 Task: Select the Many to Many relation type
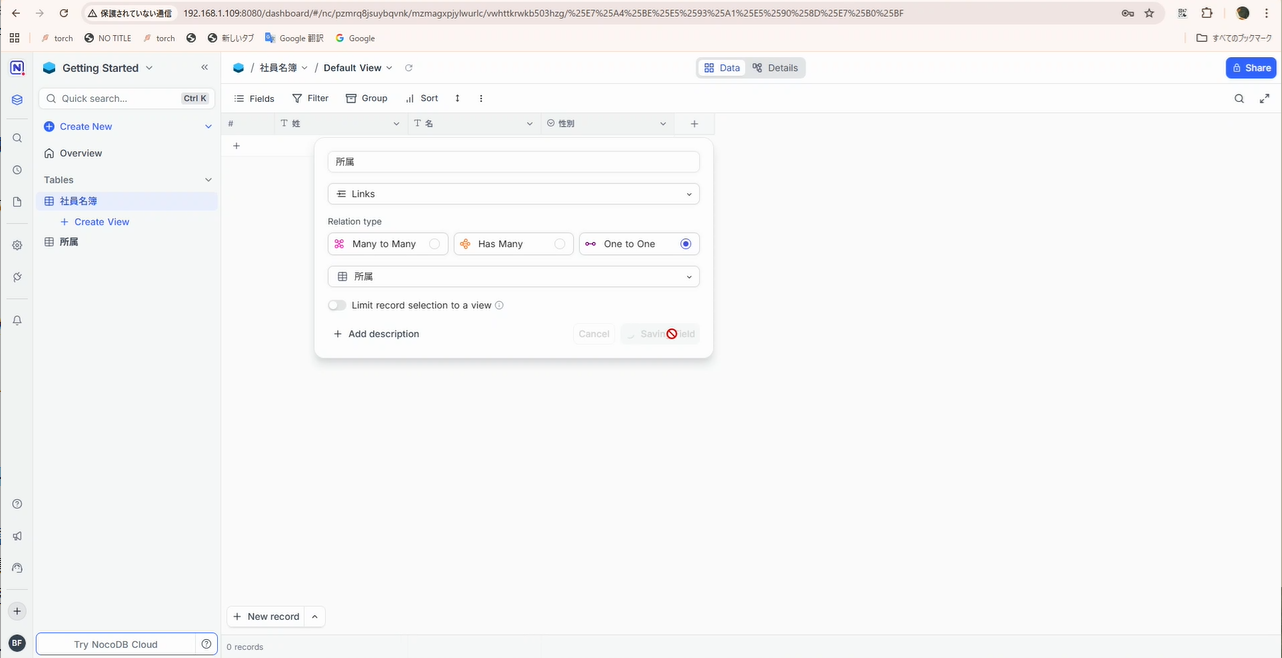387,244
